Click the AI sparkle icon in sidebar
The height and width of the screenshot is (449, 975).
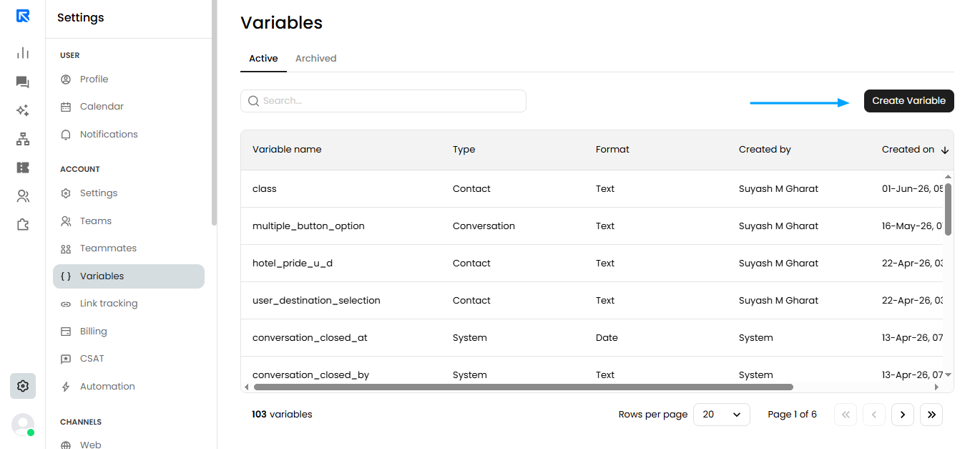click(x=22, y=111)
